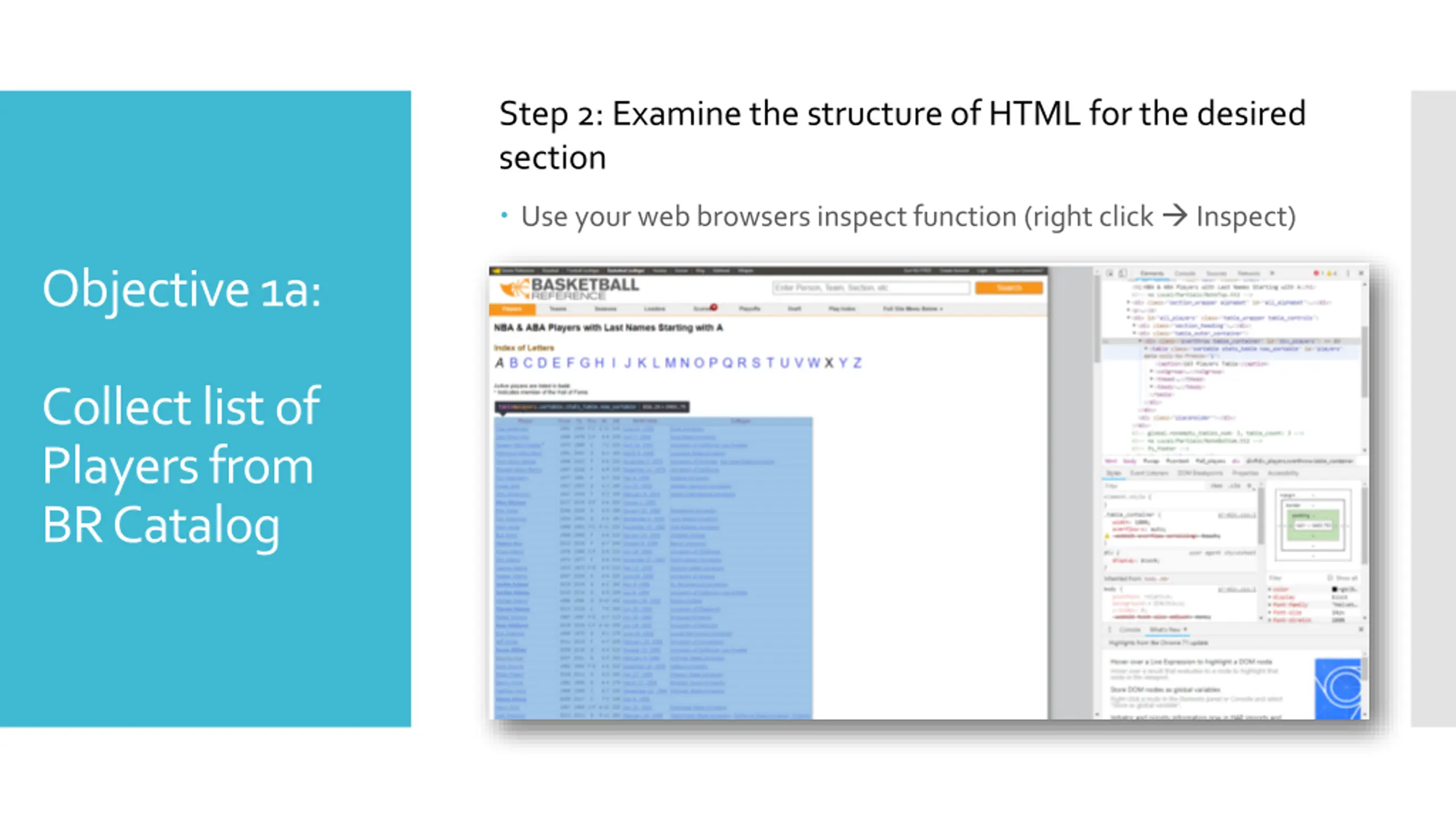Viewport: 1456px width, 819px height.
Task: Click the body breadcrumb in Elements path bar
Action: (x=1130, y=461)
